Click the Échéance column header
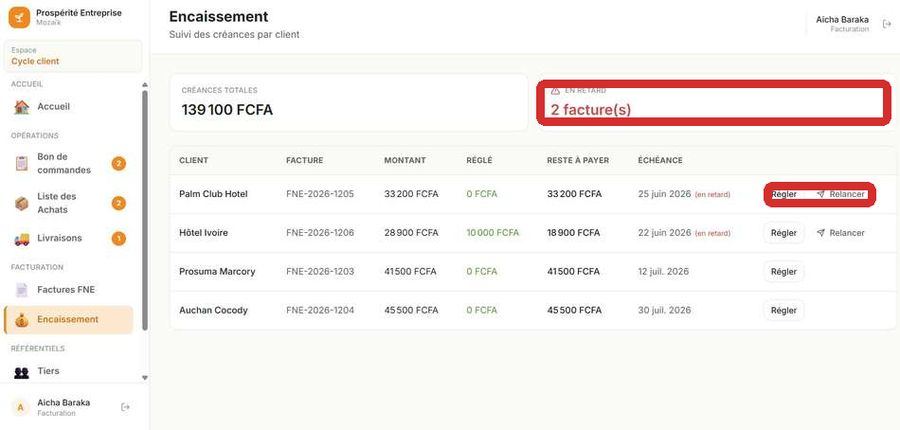This screenshot has height=430, width=900. (660, 161)
